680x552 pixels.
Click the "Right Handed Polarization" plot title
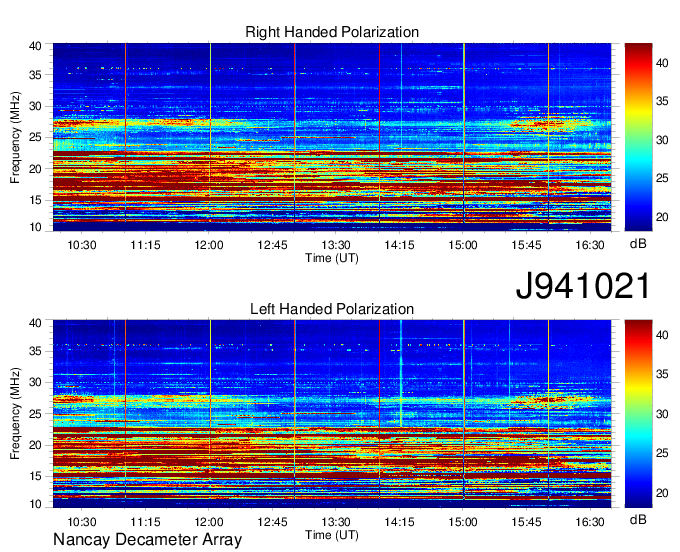coord(332,32)
